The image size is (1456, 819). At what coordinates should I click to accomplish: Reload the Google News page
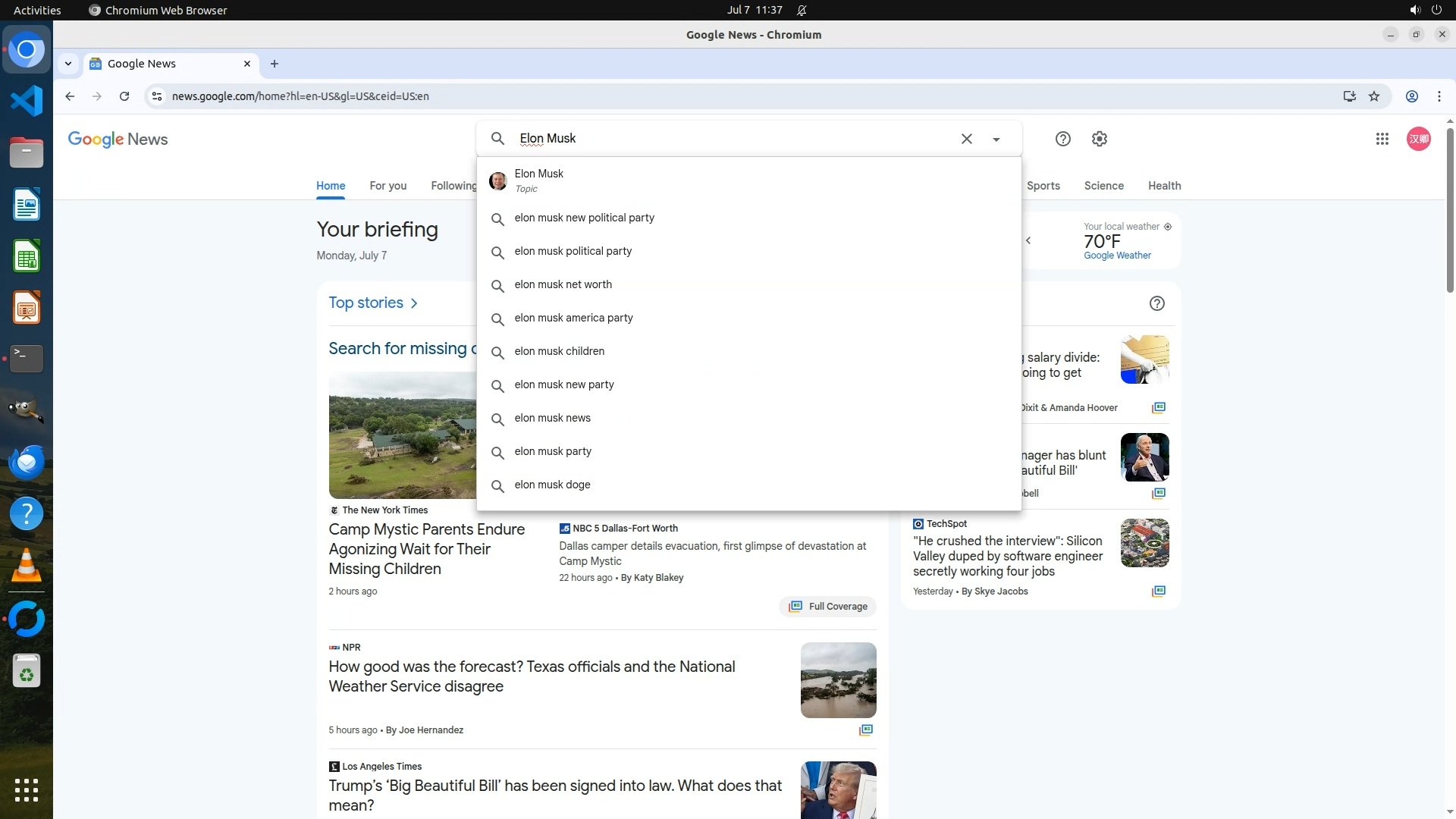point(124,96)
